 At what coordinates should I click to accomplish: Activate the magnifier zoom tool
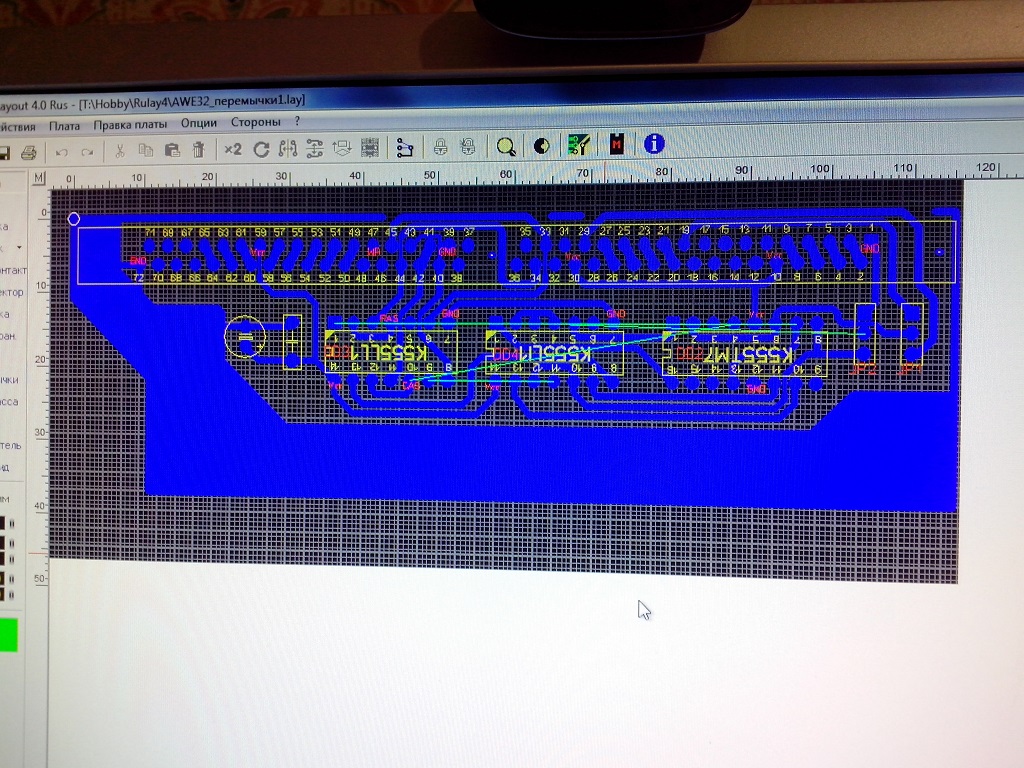tap(506, 147)
